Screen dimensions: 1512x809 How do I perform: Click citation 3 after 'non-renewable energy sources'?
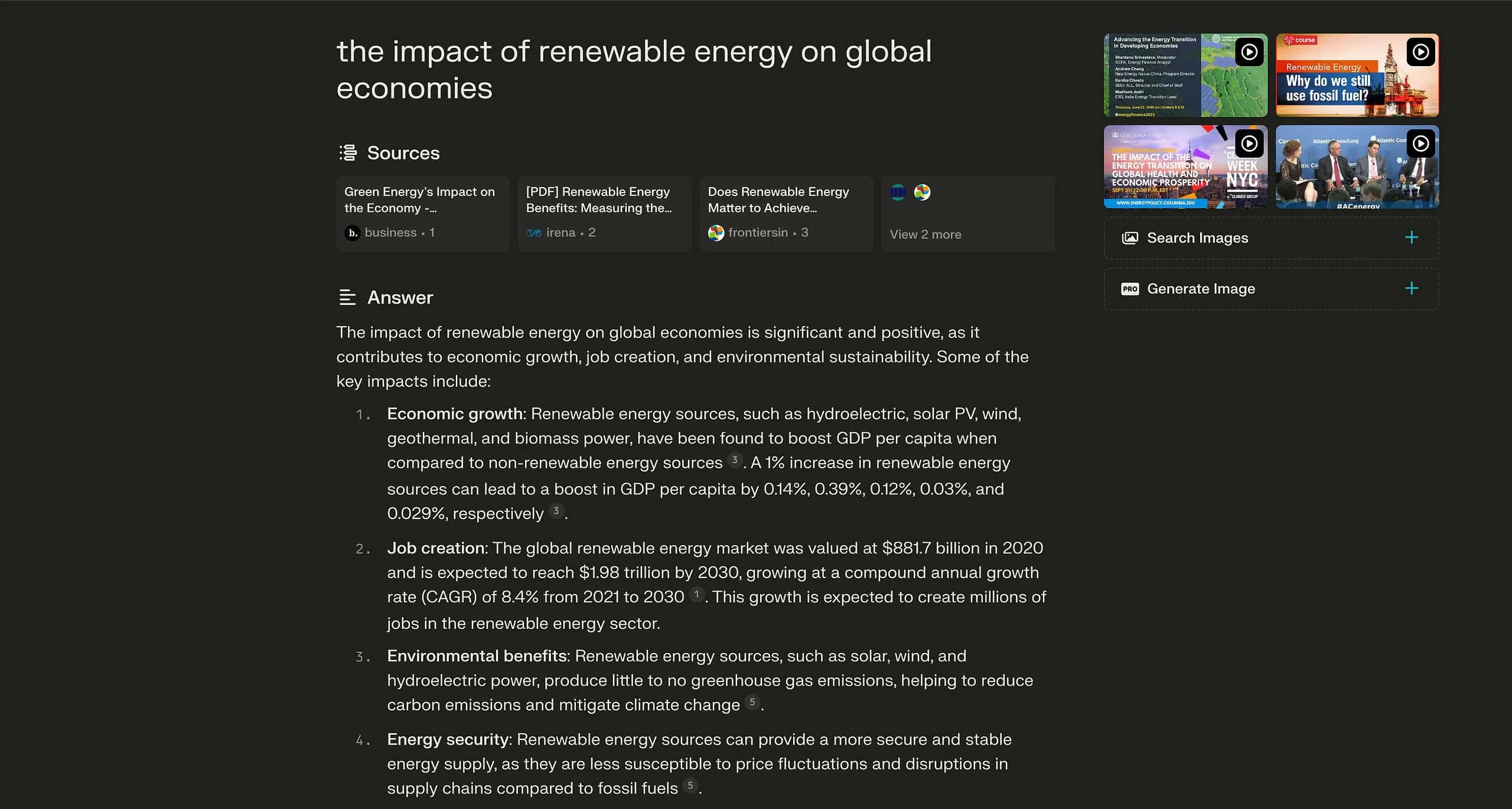(735, 460)
